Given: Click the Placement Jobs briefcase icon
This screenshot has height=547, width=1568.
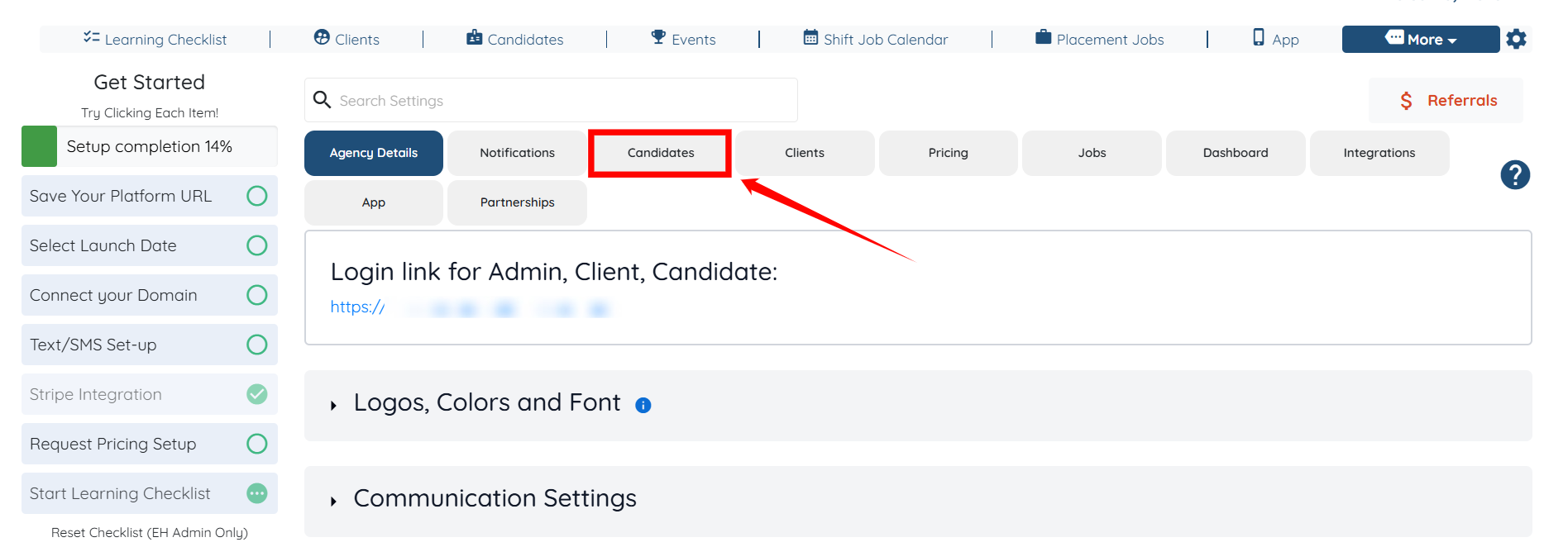Looking at the screenshot, I should pos(1043,38).
